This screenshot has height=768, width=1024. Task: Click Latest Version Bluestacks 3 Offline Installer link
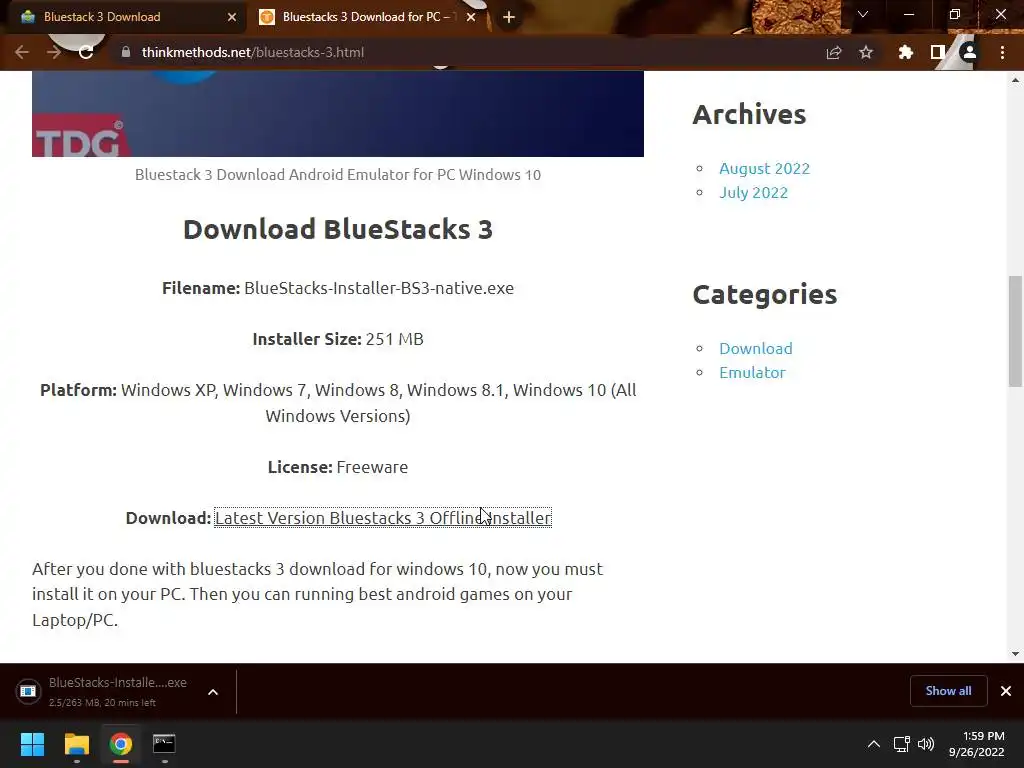(x=383, y=518)
